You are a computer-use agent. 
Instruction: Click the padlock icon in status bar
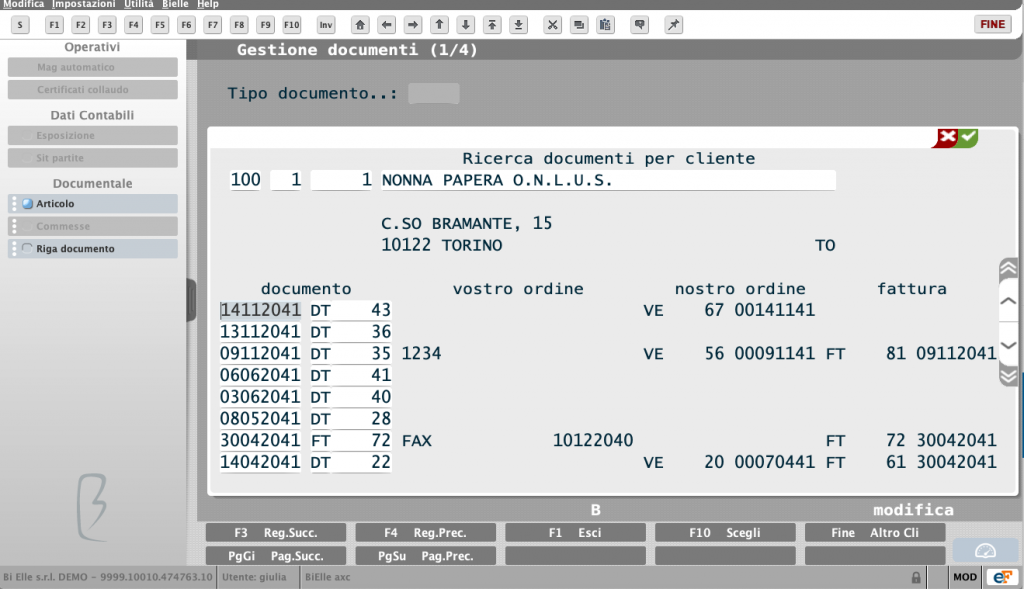916,577
